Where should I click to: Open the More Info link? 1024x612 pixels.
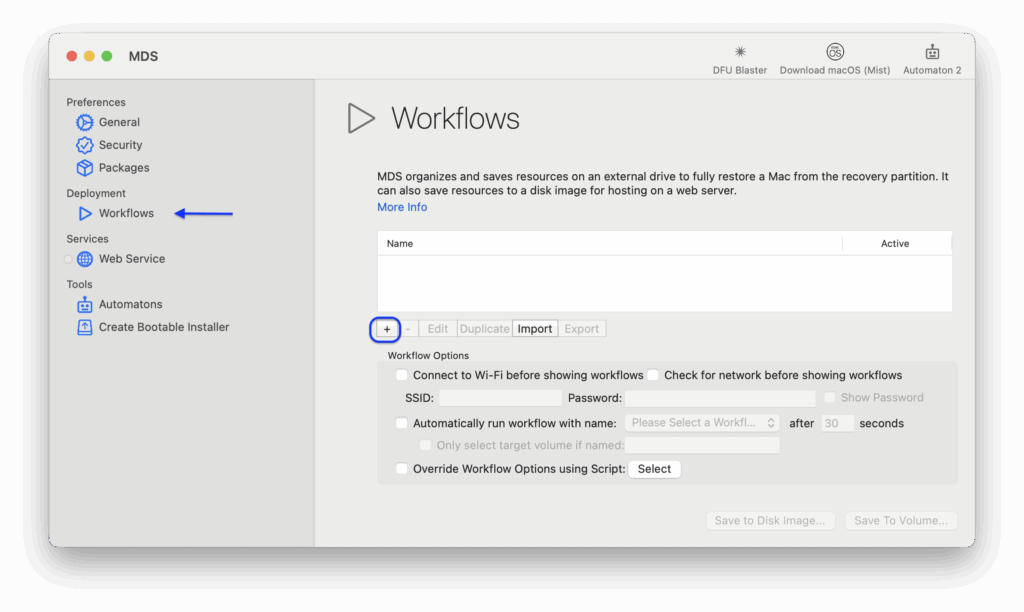point(402,207)
